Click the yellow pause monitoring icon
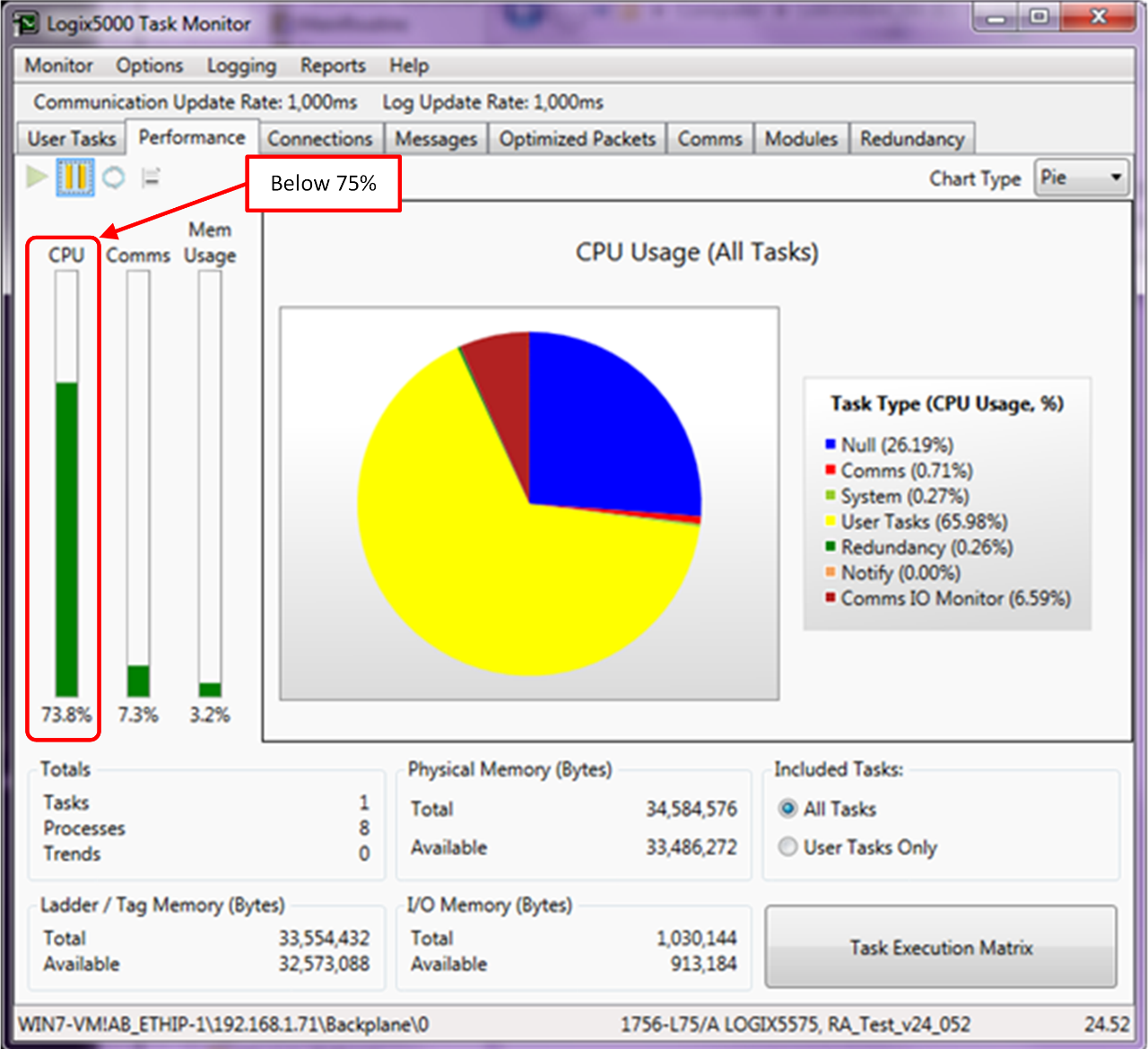1148x1049 pixels. (75, 177)
